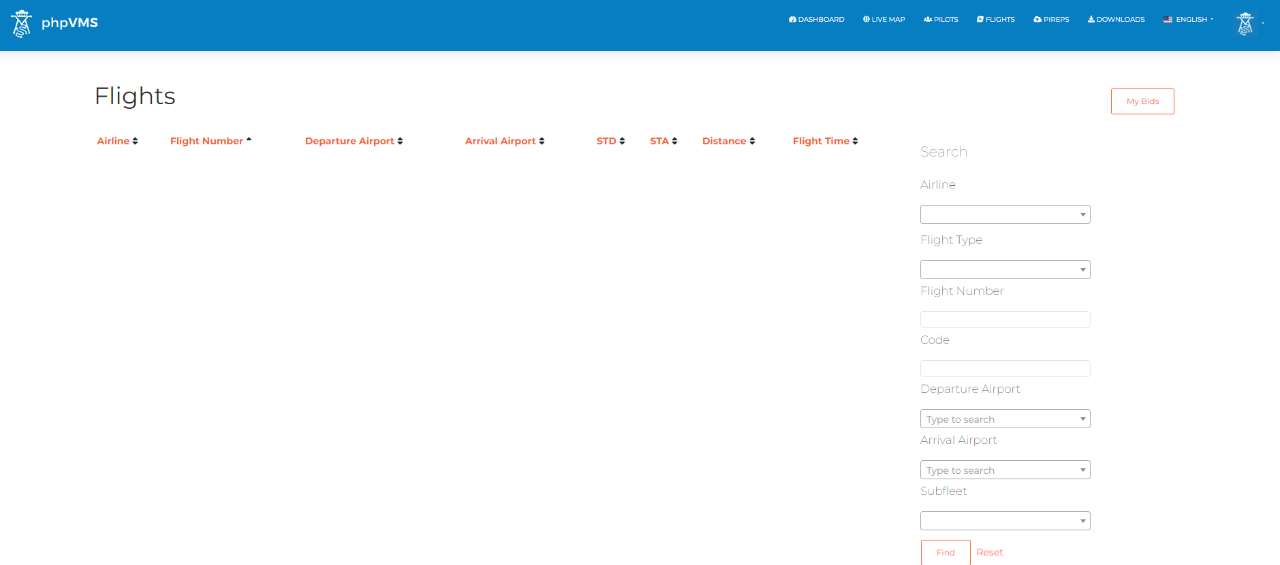This screenshot has height=565, width=1280.
Task: Click sort arrows beside Arrival Airport
Action: [541, 141]
